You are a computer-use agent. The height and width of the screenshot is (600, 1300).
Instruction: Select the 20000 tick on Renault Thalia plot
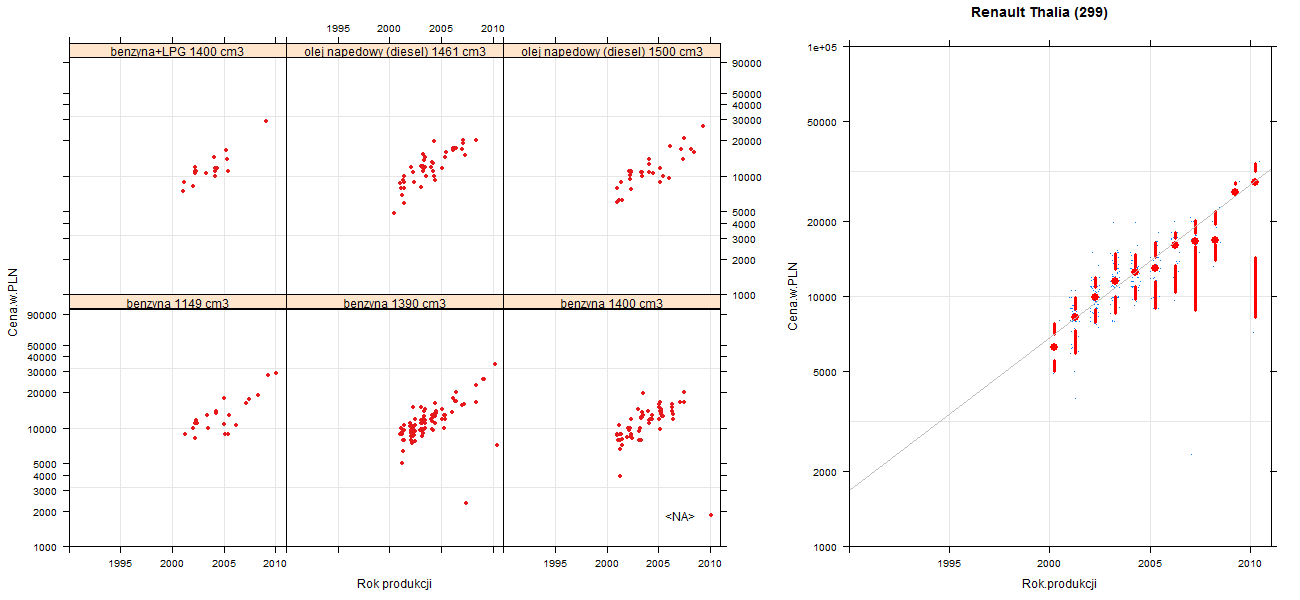tap(823, 221)
